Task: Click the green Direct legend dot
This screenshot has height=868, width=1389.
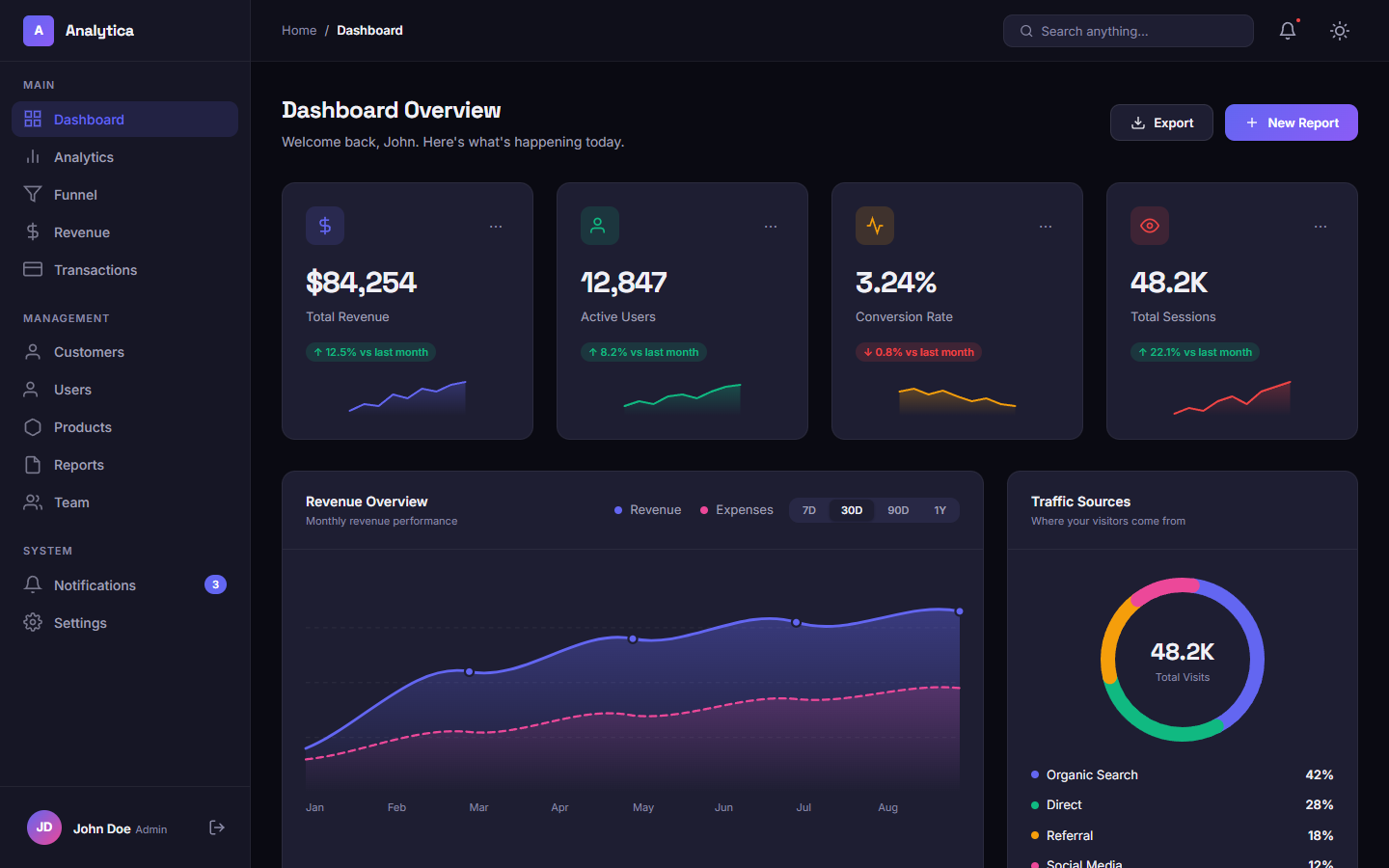Action: (x=1035, y=804)
